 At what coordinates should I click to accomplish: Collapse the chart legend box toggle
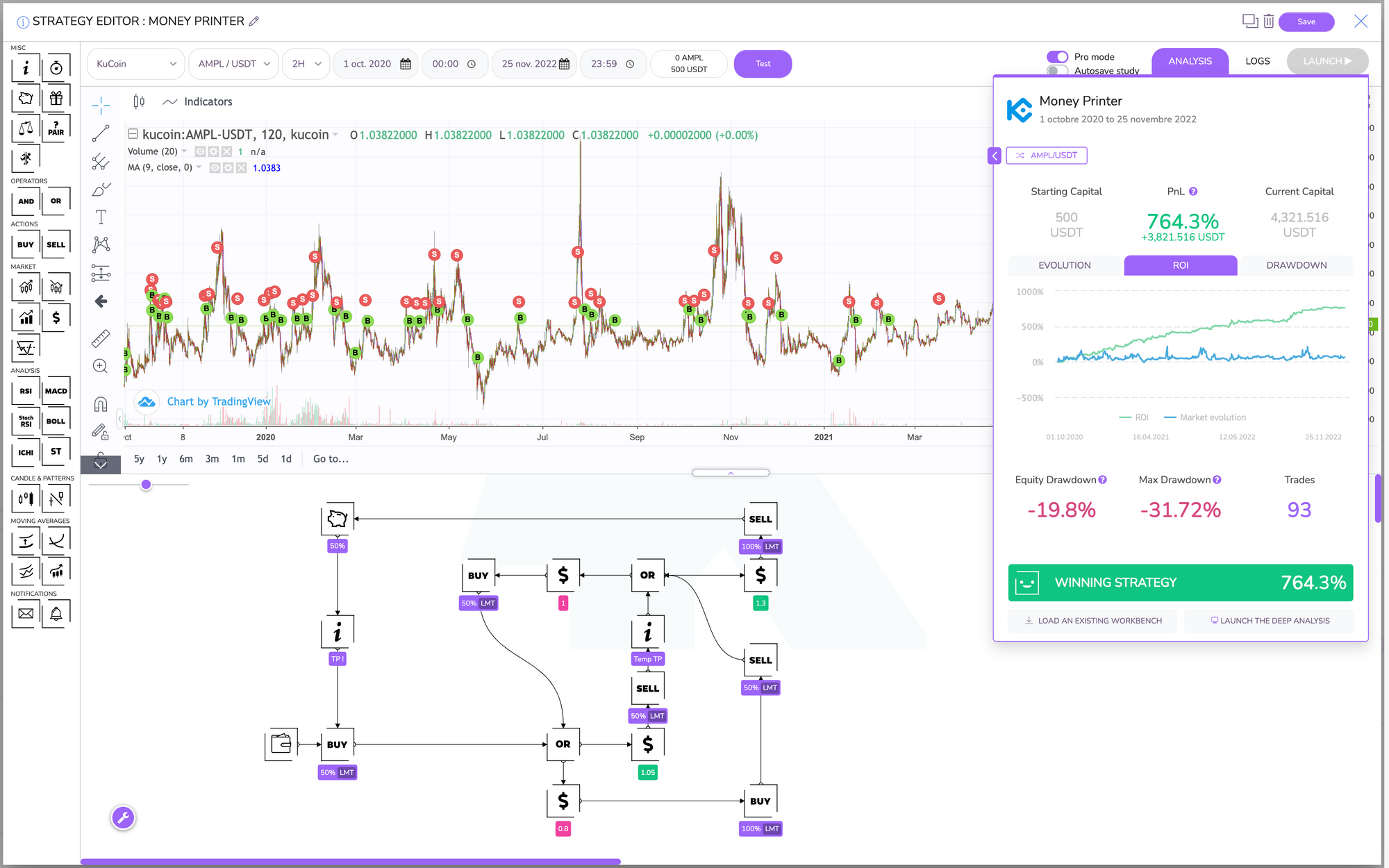133,134
